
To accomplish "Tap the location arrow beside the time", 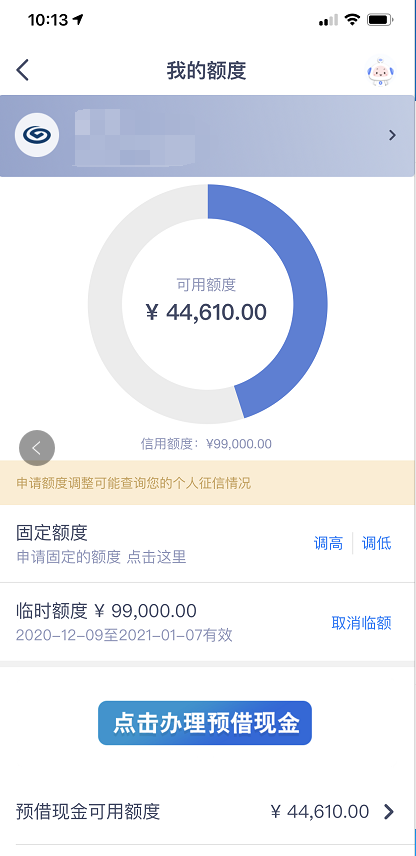I will (78, 20).
